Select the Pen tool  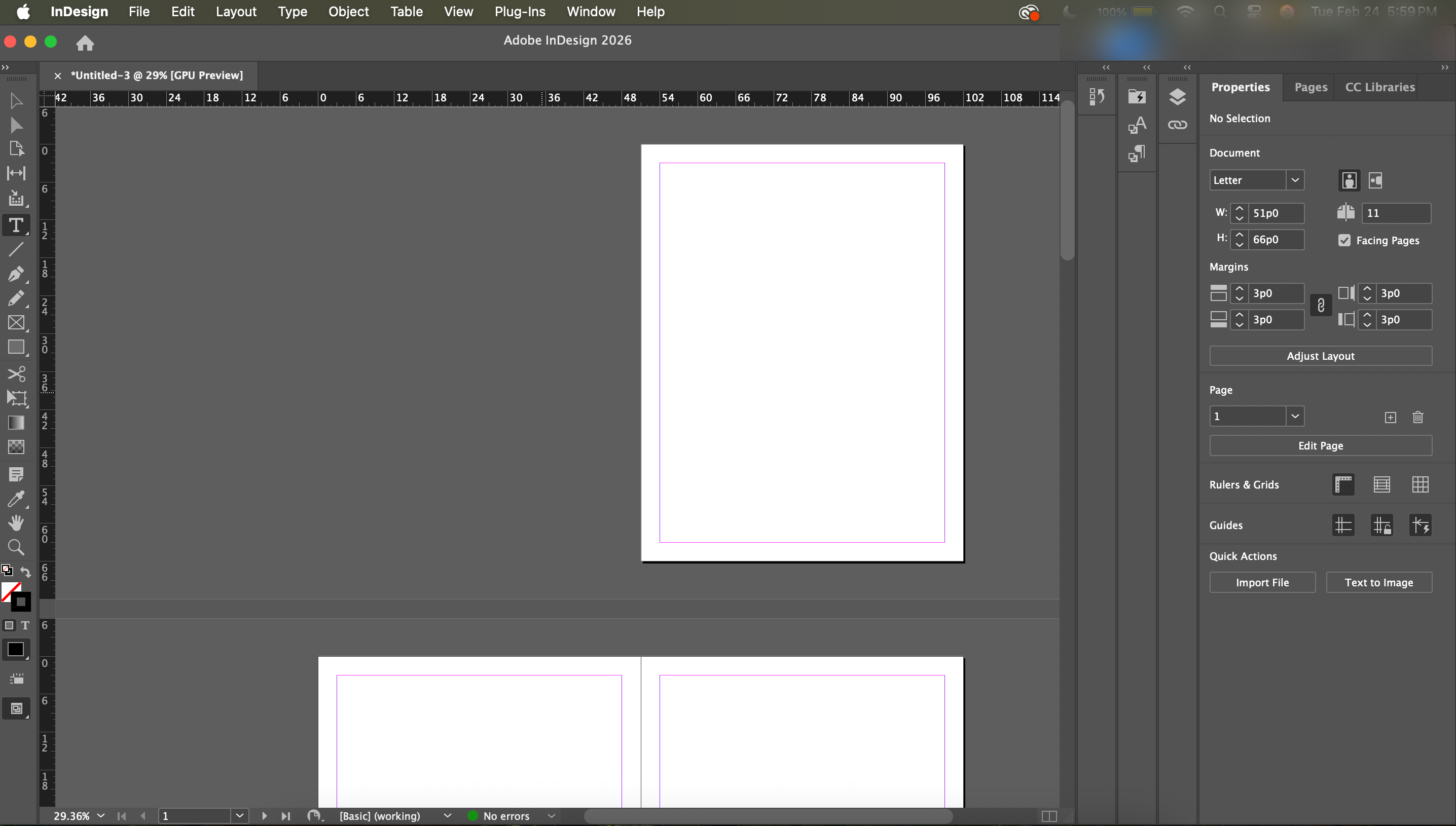click(x=15, y=274)
